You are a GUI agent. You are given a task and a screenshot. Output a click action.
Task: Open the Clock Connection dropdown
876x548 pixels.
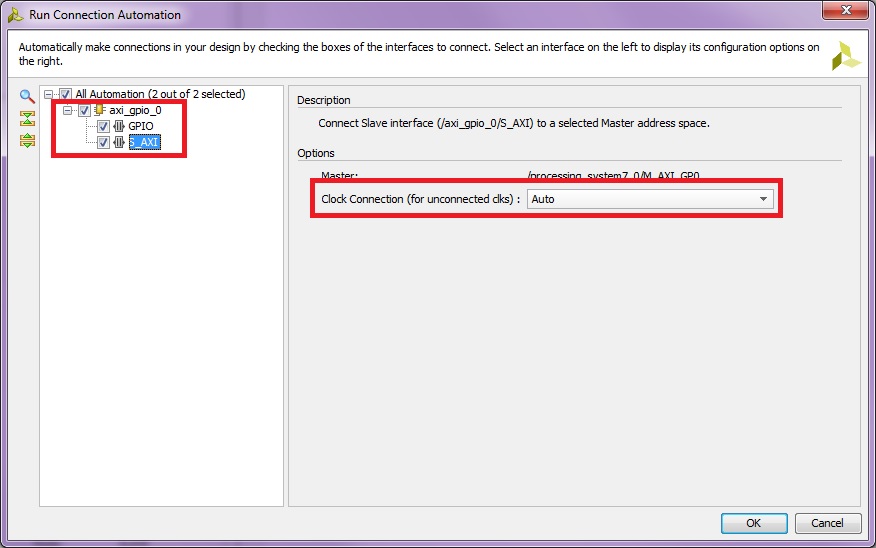(x=650, y=199)
